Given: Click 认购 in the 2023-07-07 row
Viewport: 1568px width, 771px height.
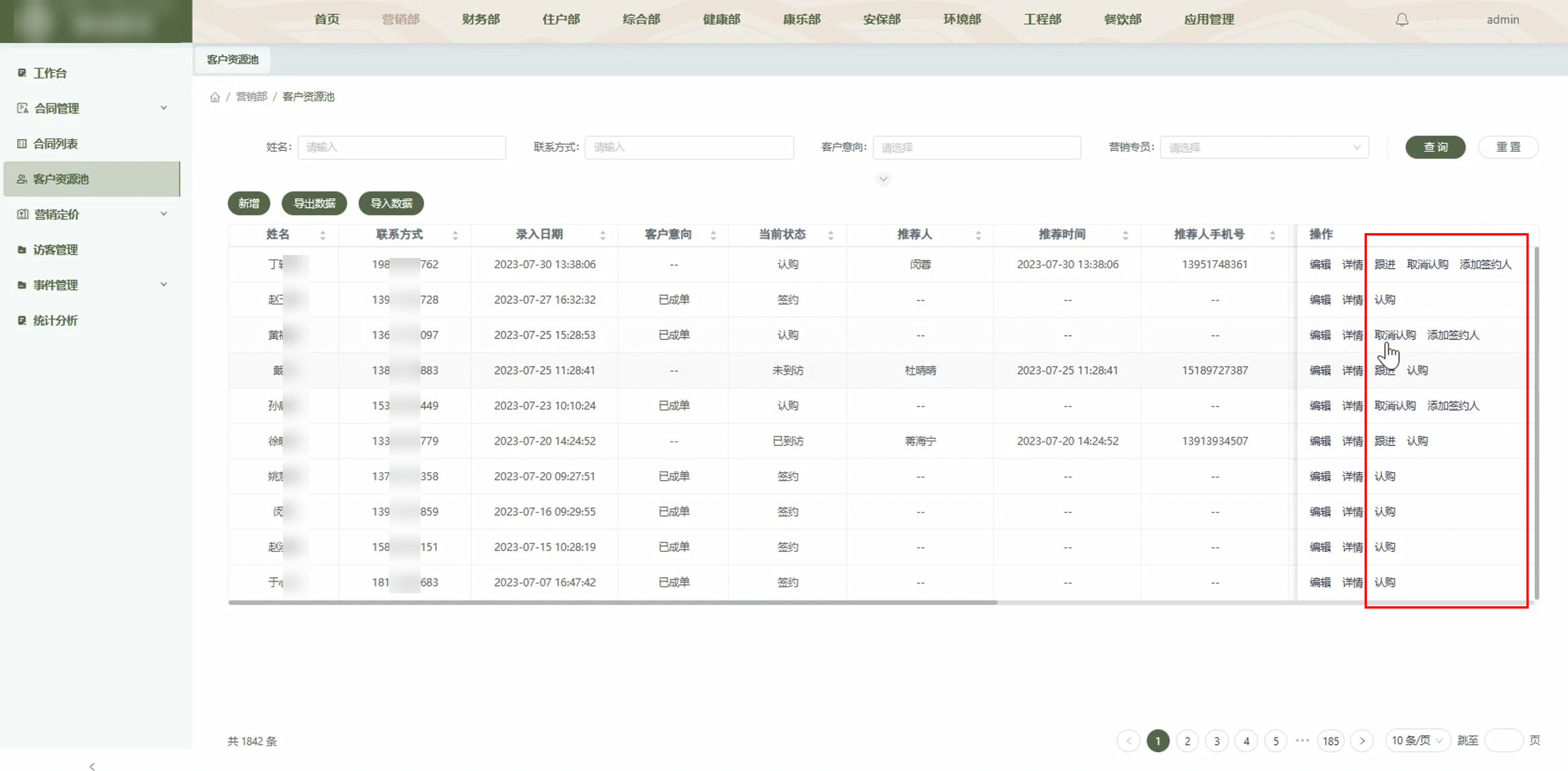Looking at the screenshot, I should [x=1385, y=582].
